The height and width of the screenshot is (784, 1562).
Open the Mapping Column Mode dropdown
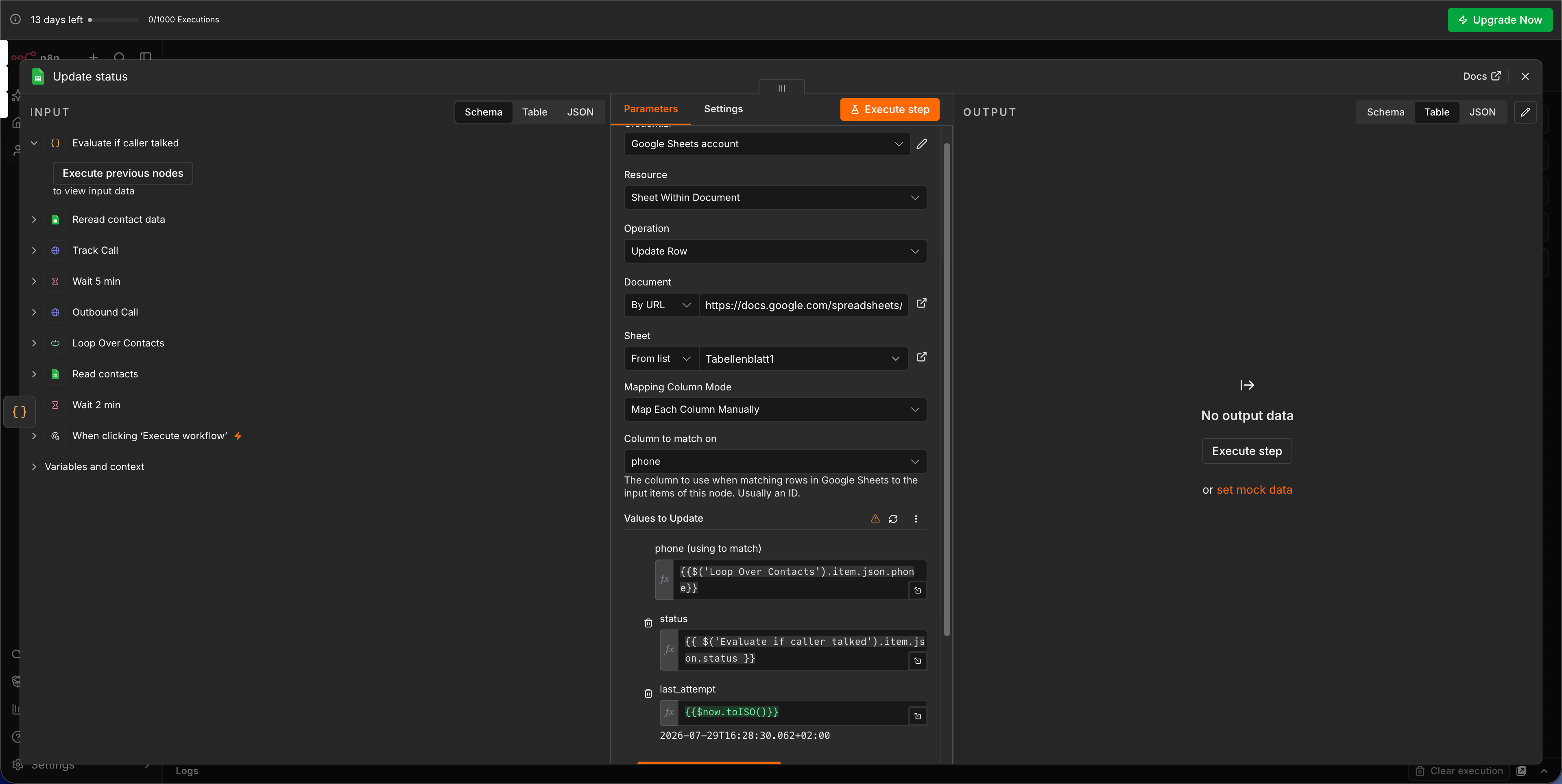tap(775, 409)
